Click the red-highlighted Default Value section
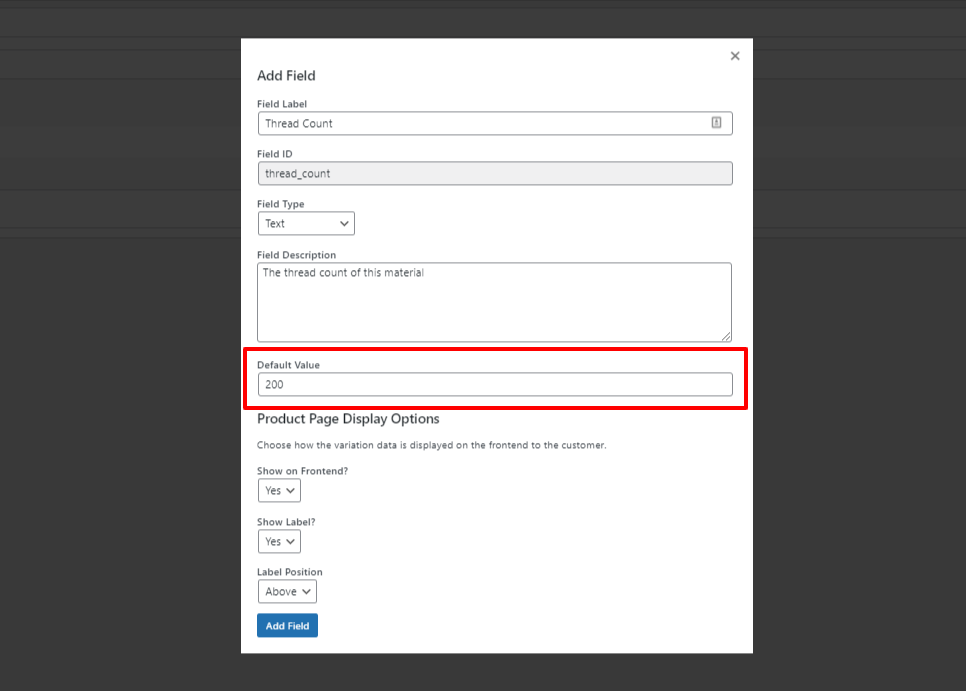Image resolution: width=966 pixels, height=691 pixels. [494, 378]
